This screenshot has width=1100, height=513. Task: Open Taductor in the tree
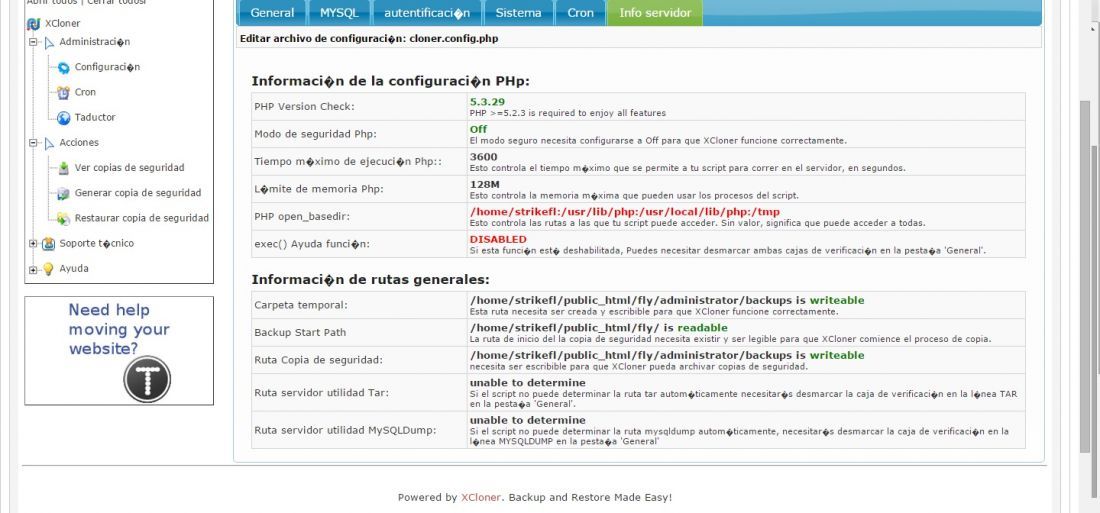pyautogui.click(x=95, y=117)
